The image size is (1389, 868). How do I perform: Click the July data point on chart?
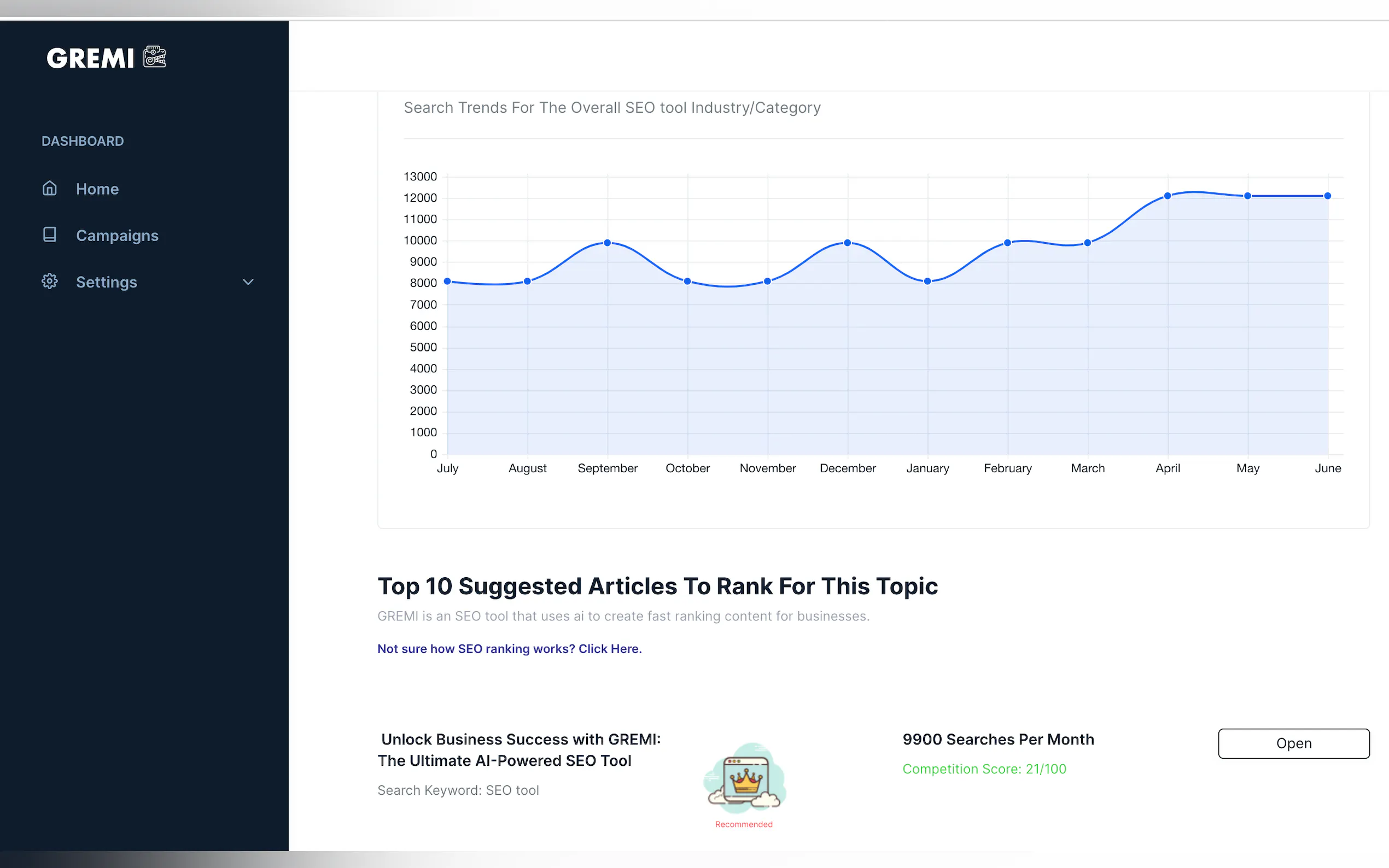pos(447,281)
